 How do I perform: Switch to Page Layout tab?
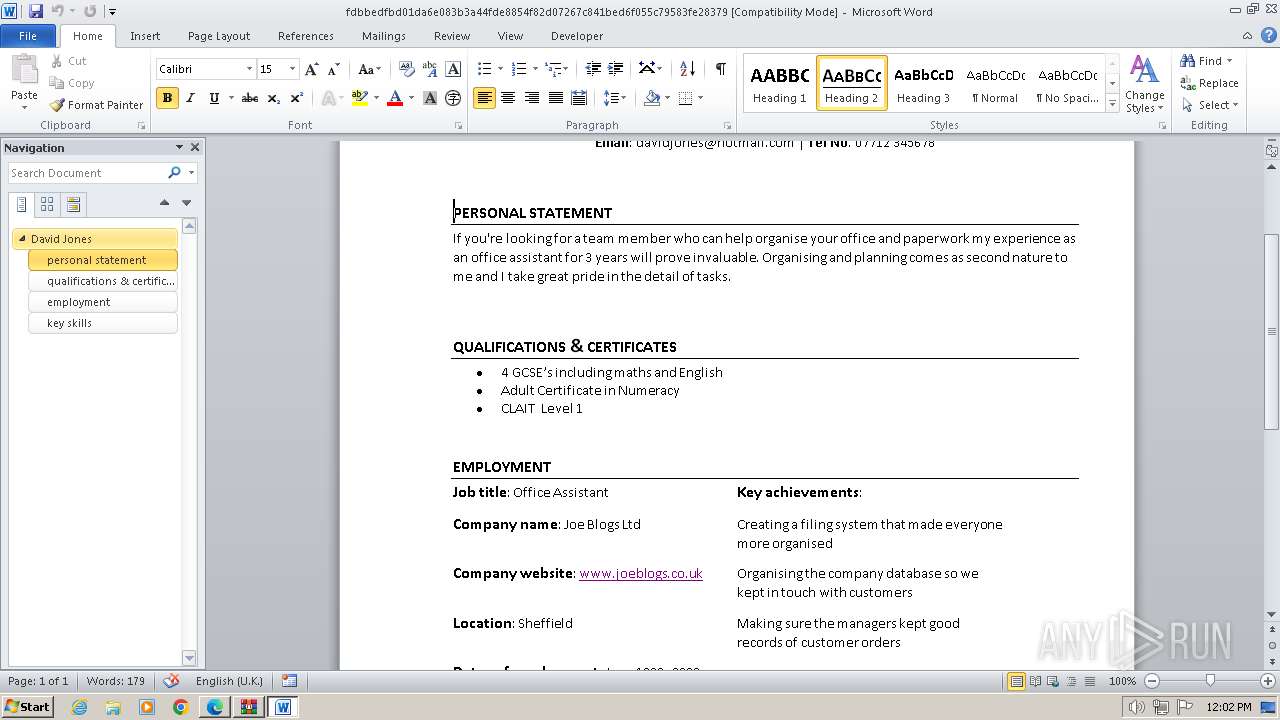click(x=219, y=36)
